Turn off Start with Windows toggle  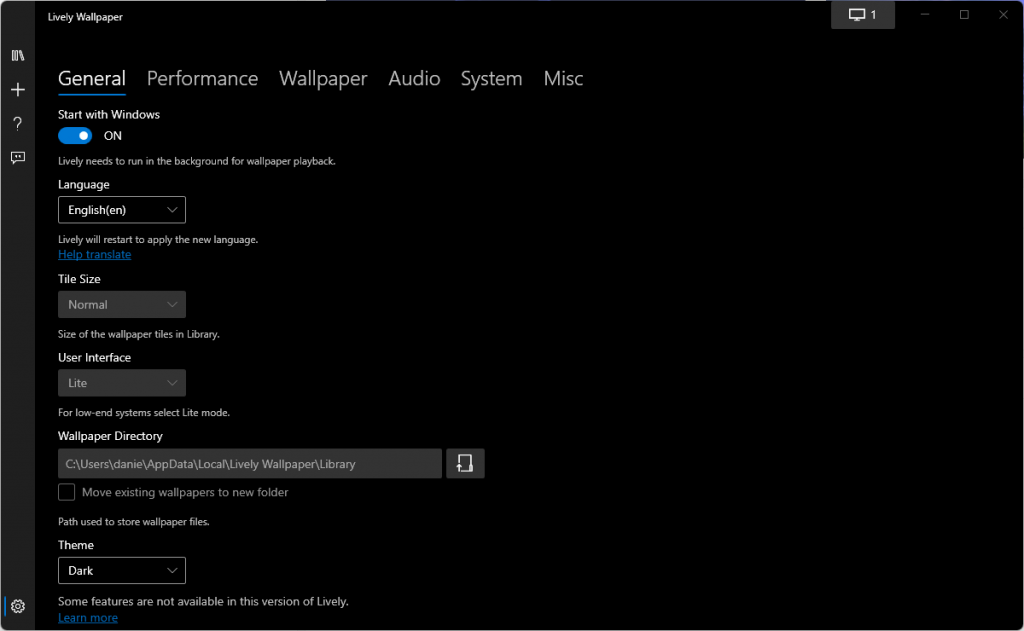click(x=75, y=136)
